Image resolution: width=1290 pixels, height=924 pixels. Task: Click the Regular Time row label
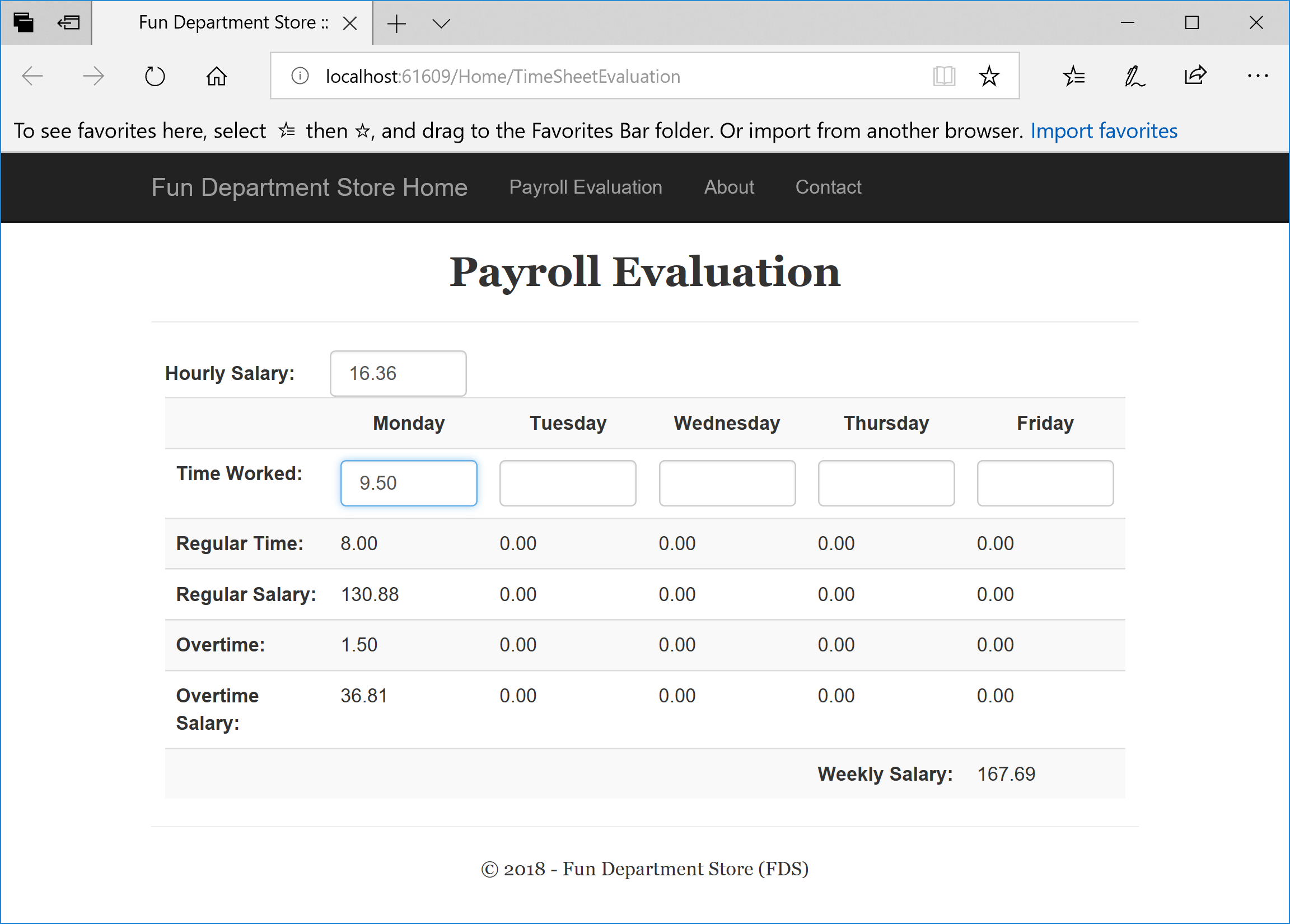[240, 543]
